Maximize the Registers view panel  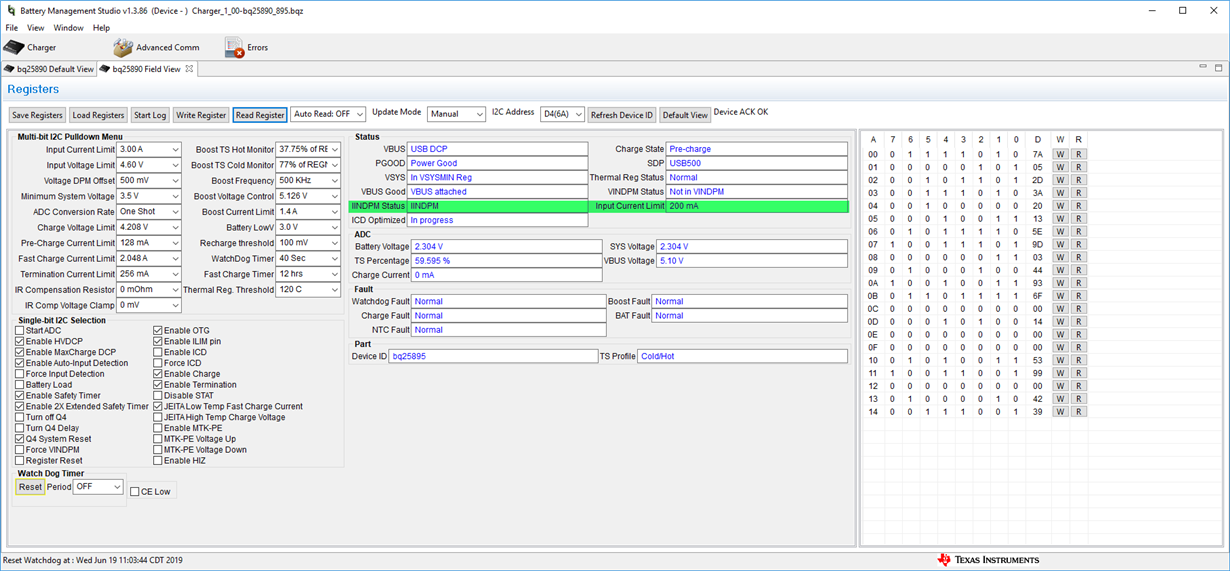click(x=1219, y=69)
